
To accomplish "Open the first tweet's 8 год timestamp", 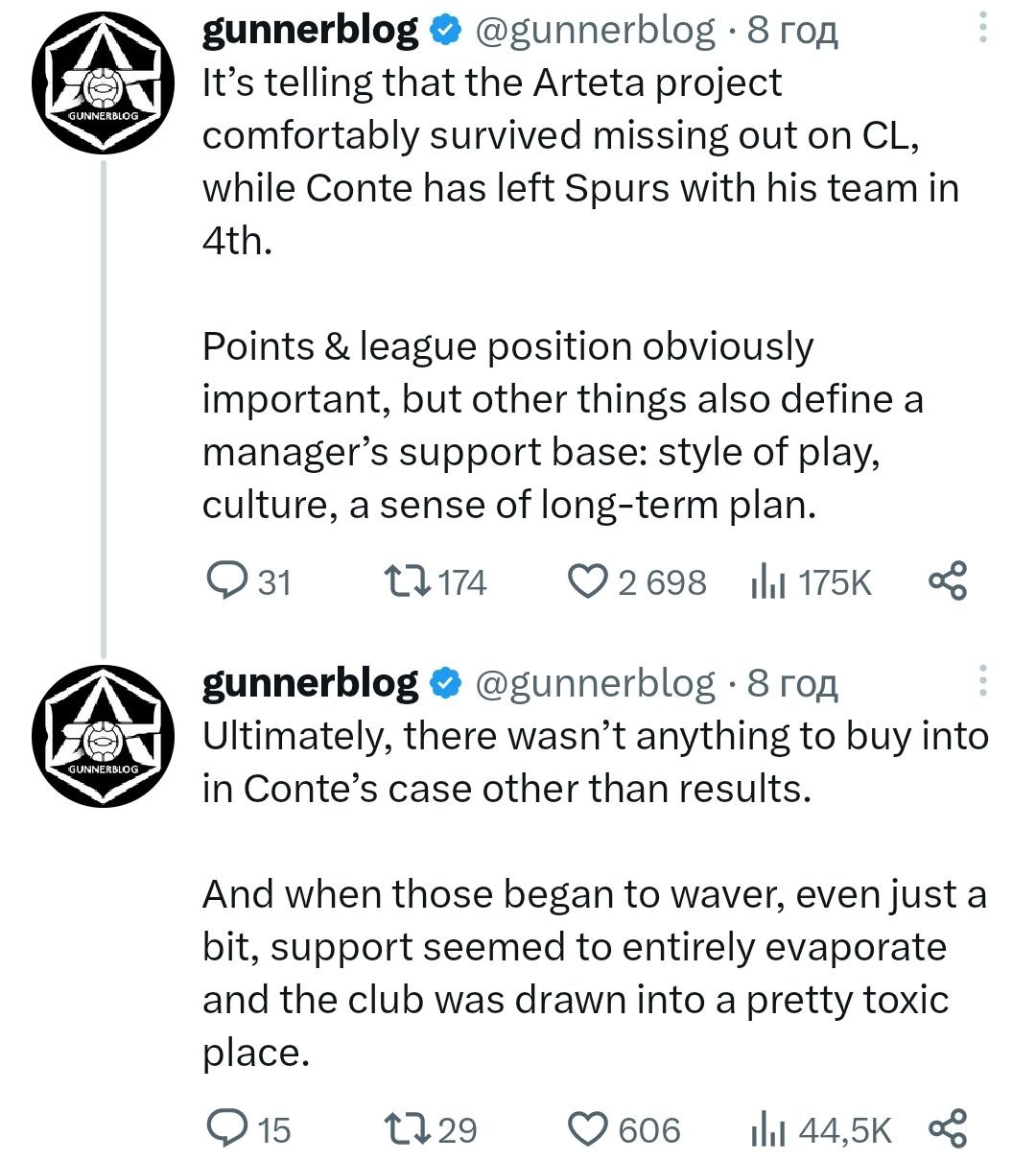I will coord(792,31).
